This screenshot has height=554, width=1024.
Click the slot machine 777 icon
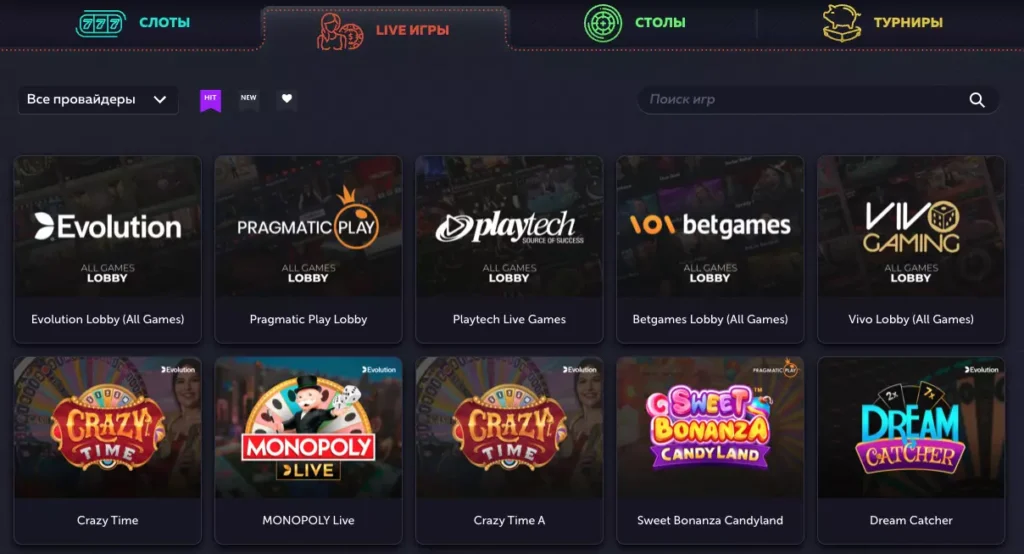[101, 24]
